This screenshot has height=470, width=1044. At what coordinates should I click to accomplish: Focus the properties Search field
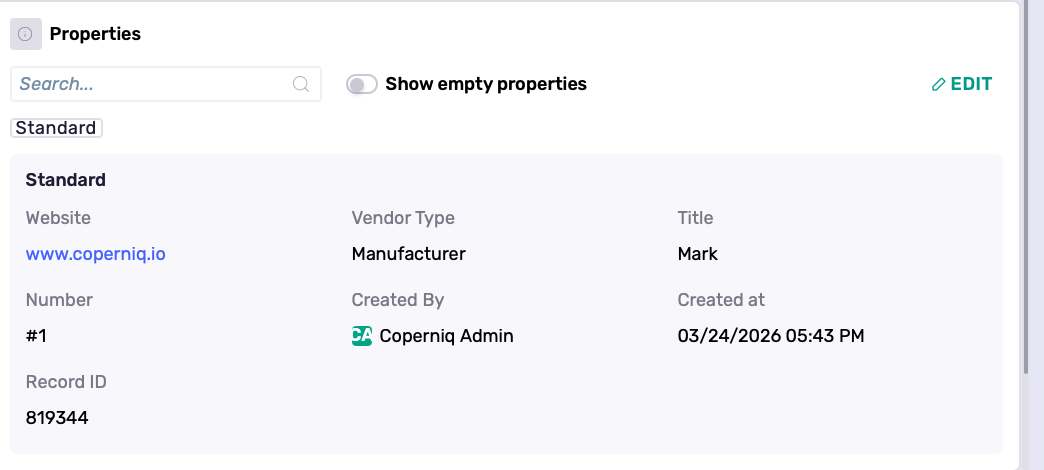150,84
